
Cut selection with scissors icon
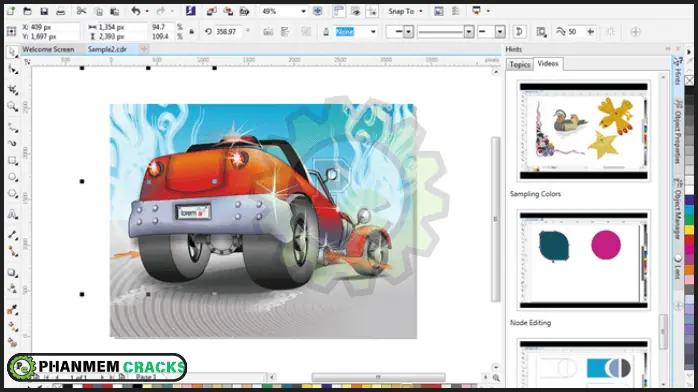tap(81, 11)
